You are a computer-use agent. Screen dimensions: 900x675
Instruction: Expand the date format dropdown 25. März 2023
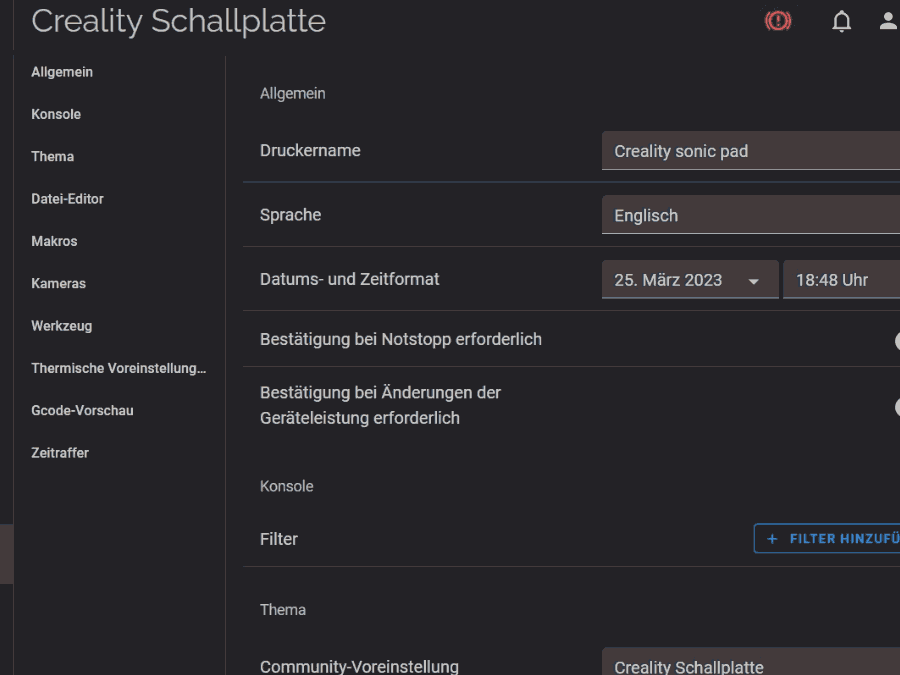(690, 280)
